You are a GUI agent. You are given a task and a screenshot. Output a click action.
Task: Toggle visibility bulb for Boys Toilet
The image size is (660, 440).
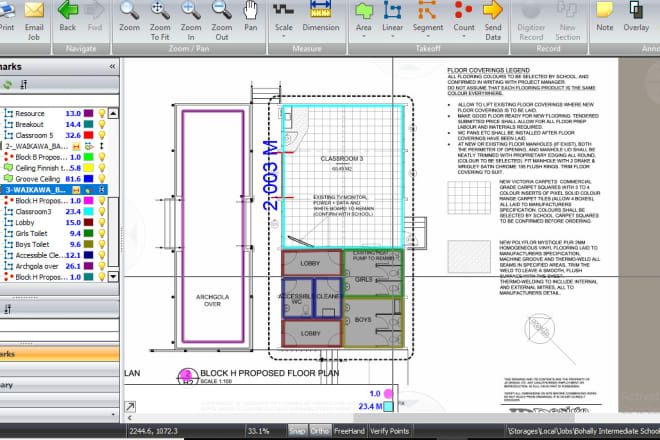[x=101, y=244]
